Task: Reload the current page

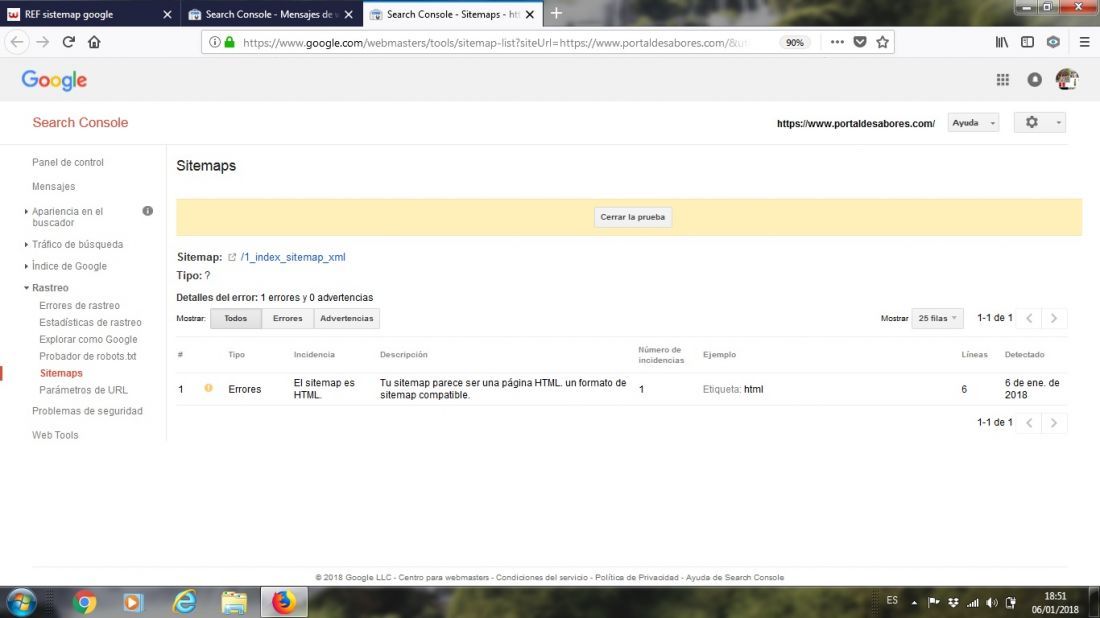Action: [69, 42]
